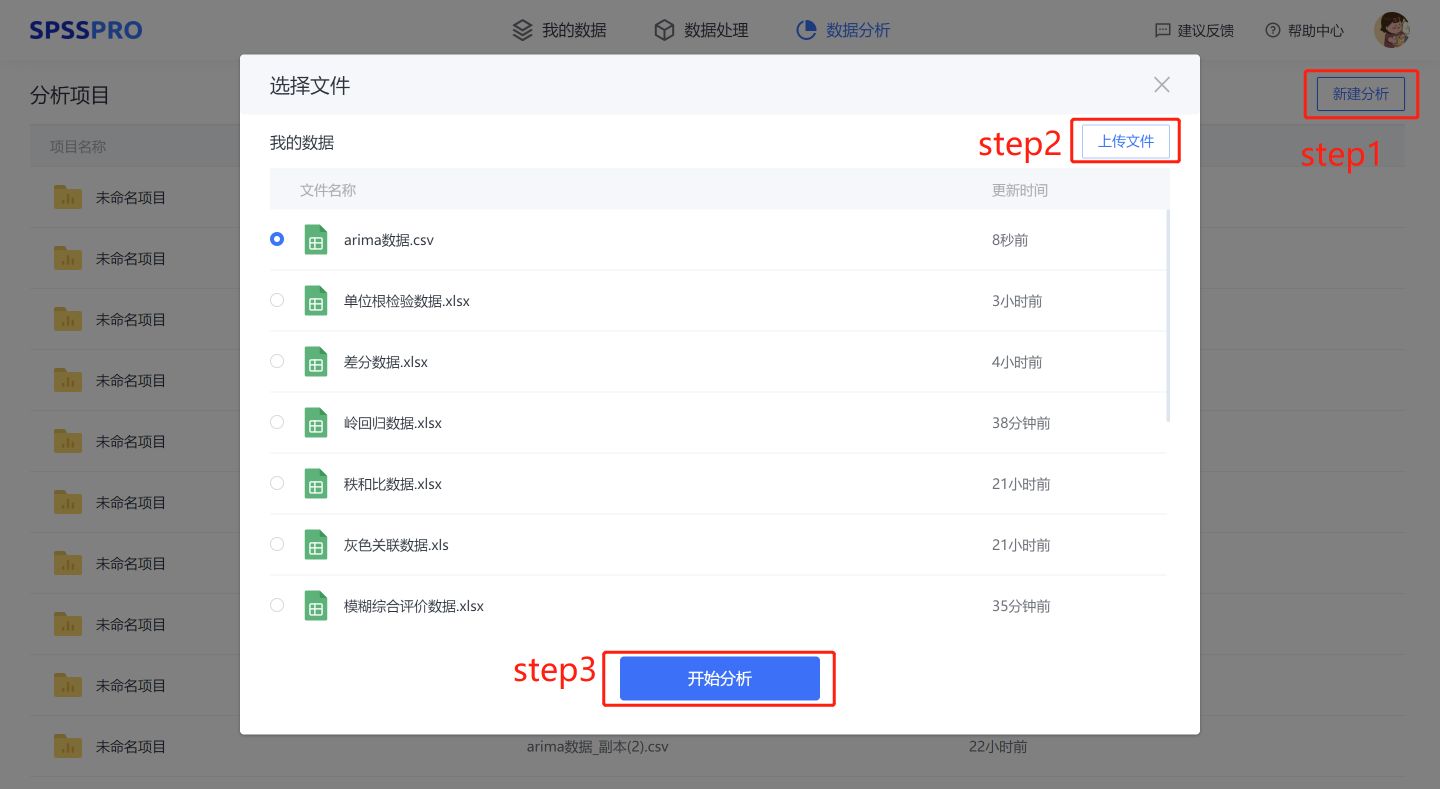
Task: Click the file name 秩和比数据.xlsx
Action: tap(393, 484)
